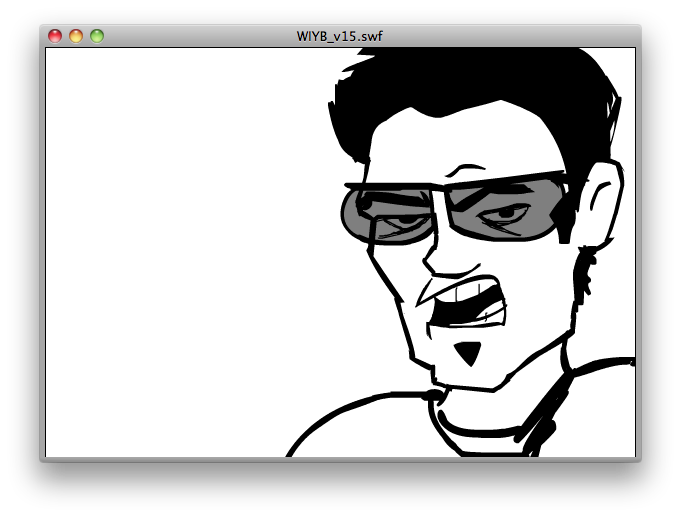The height and width of the screenshot is (517, 681).
Task: Click the red close window button
Action: (55, 36)
